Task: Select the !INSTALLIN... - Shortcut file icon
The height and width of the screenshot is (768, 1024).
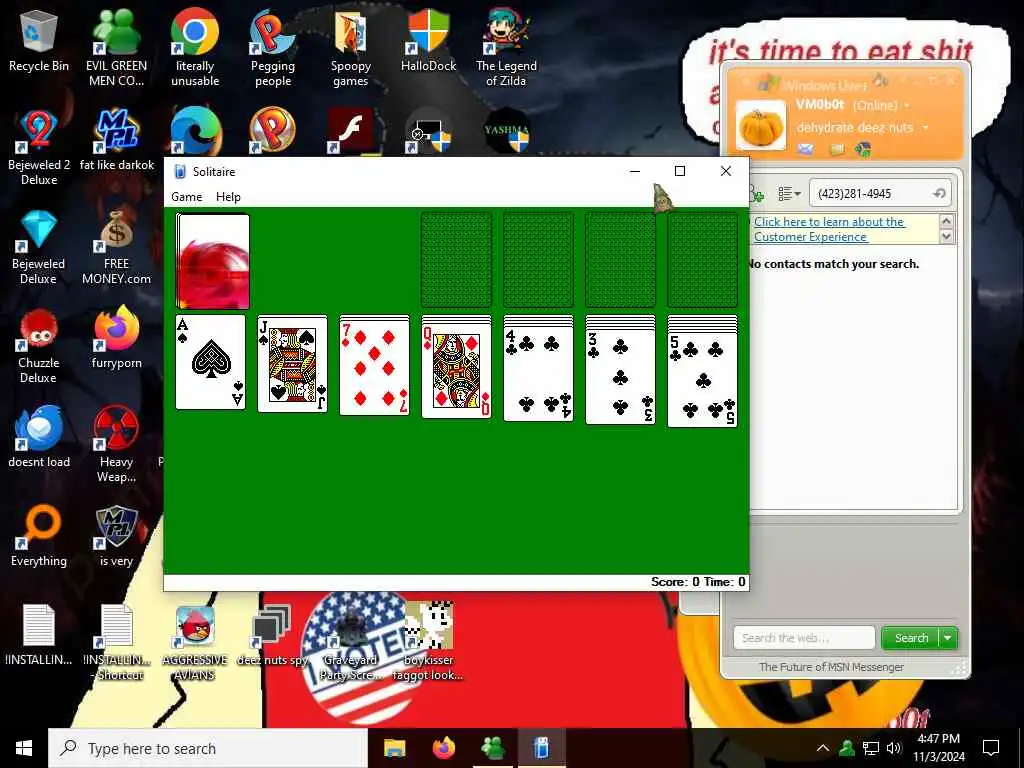Action: tap(116, 643)
